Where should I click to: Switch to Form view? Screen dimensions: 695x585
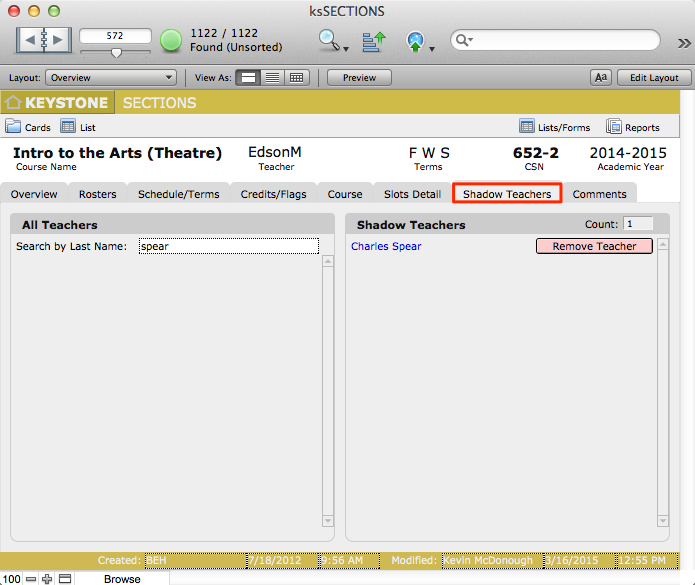click(x=248, y=78)
